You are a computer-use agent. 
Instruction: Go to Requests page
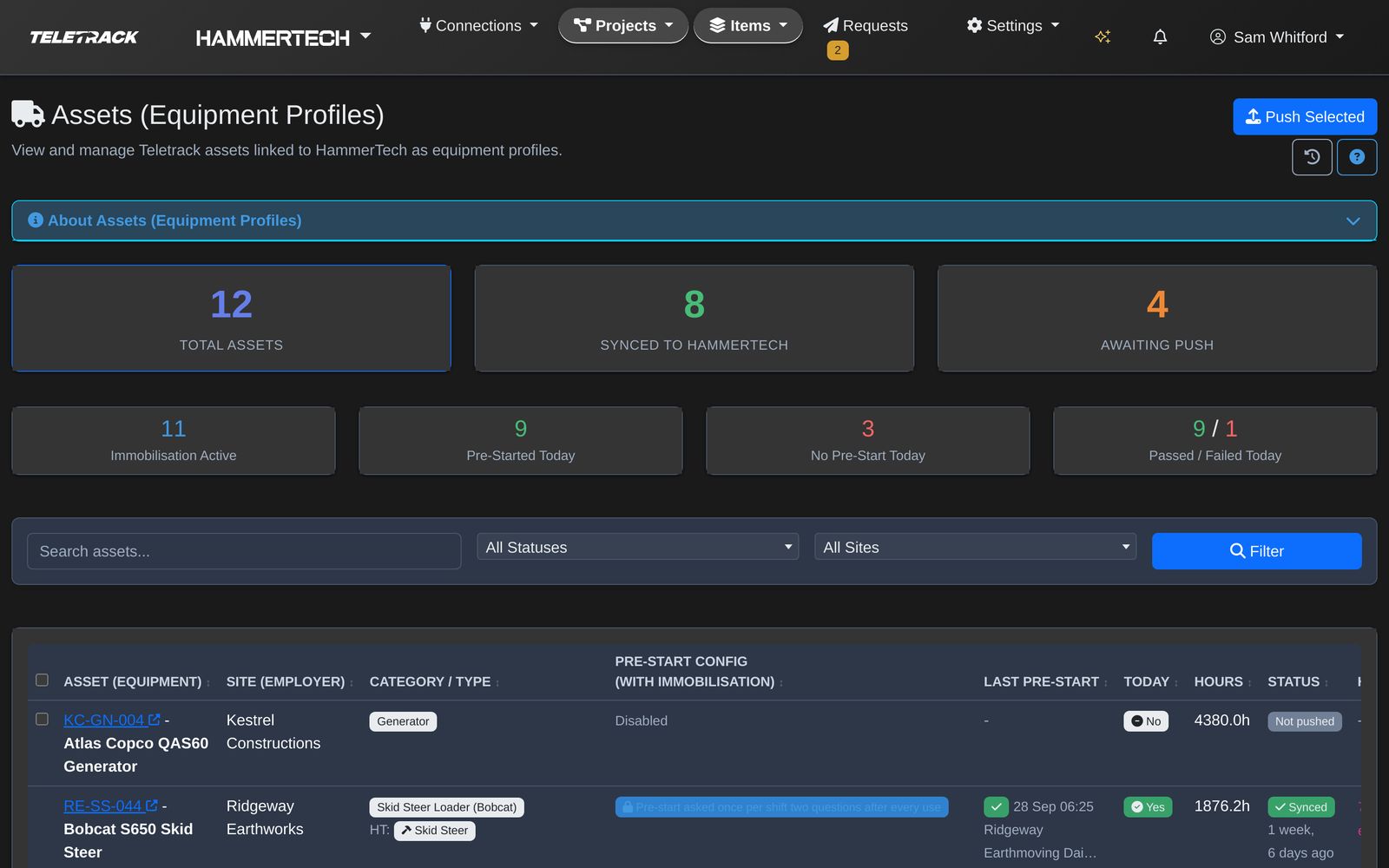[x=866, y=26]
